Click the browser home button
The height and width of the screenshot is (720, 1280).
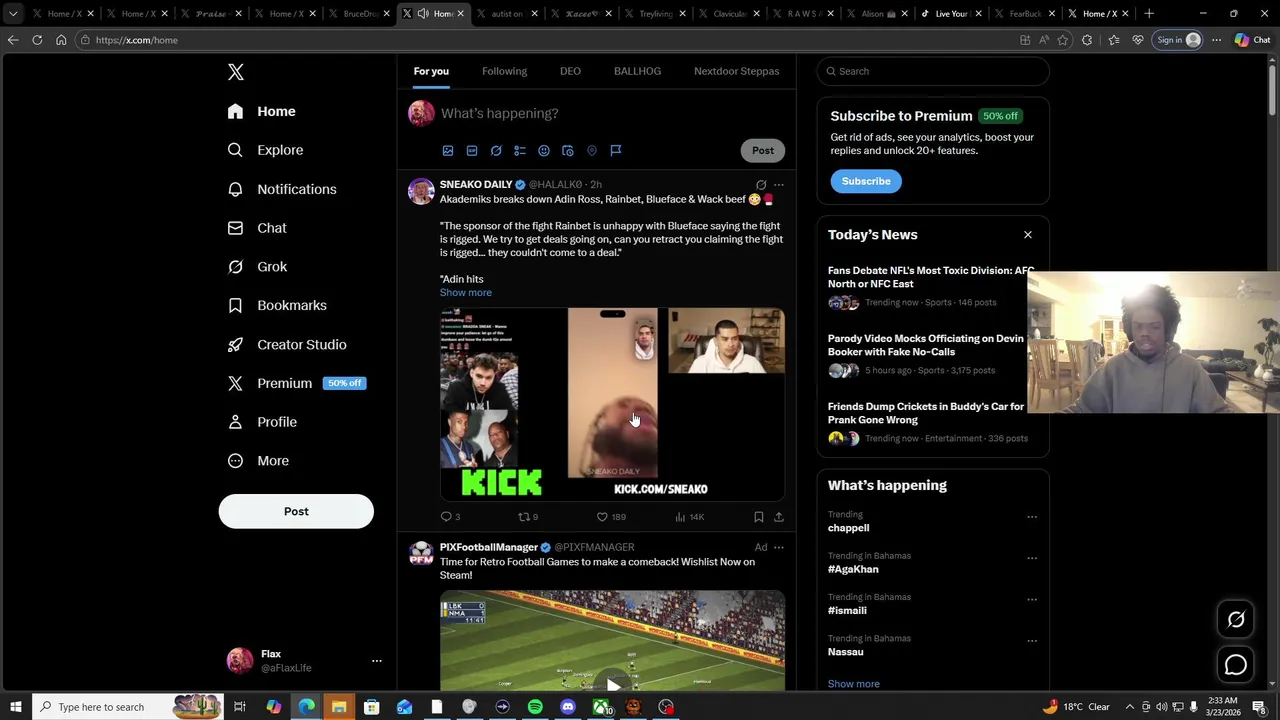pos(61,40)
